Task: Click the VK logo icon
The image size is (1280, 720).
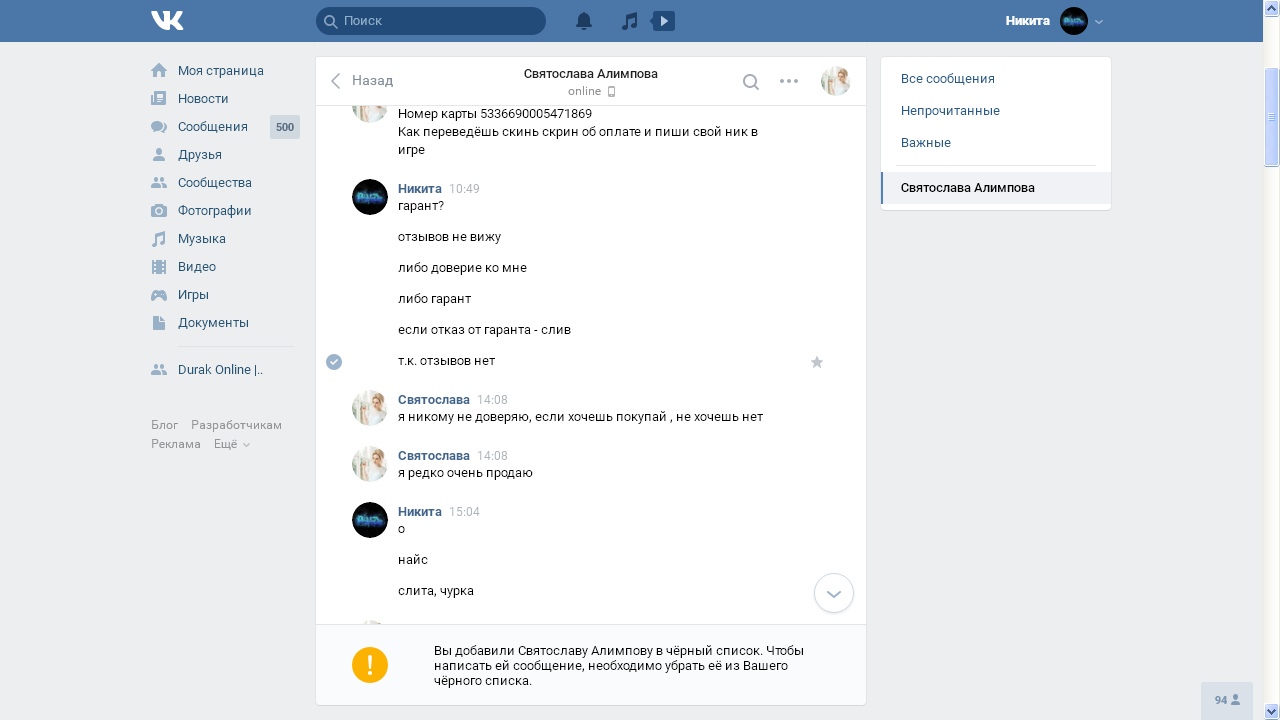Action: pos(167,20)
